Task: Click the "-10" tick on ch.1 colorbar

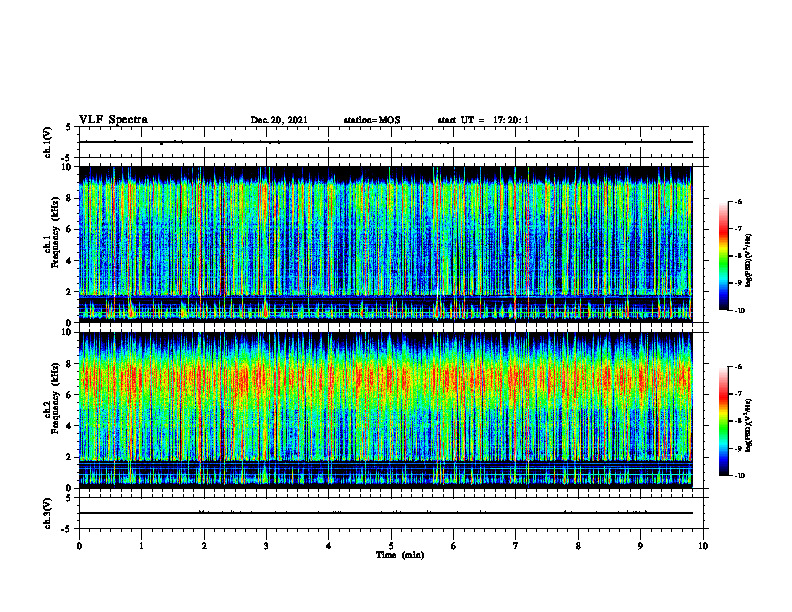Action: (739, 311)
